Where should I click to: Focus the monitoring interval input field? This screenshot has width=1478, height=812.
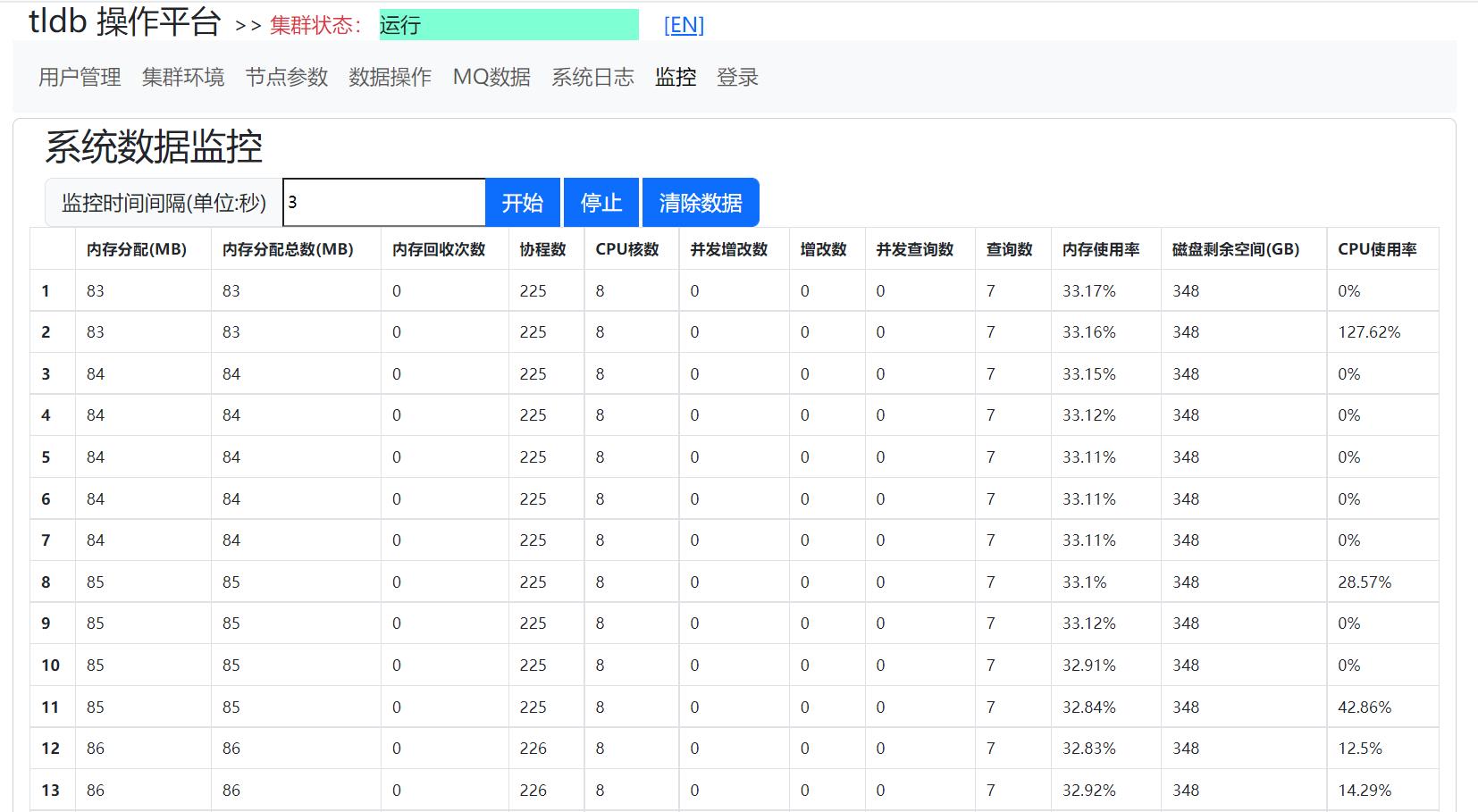pos(384,203)
